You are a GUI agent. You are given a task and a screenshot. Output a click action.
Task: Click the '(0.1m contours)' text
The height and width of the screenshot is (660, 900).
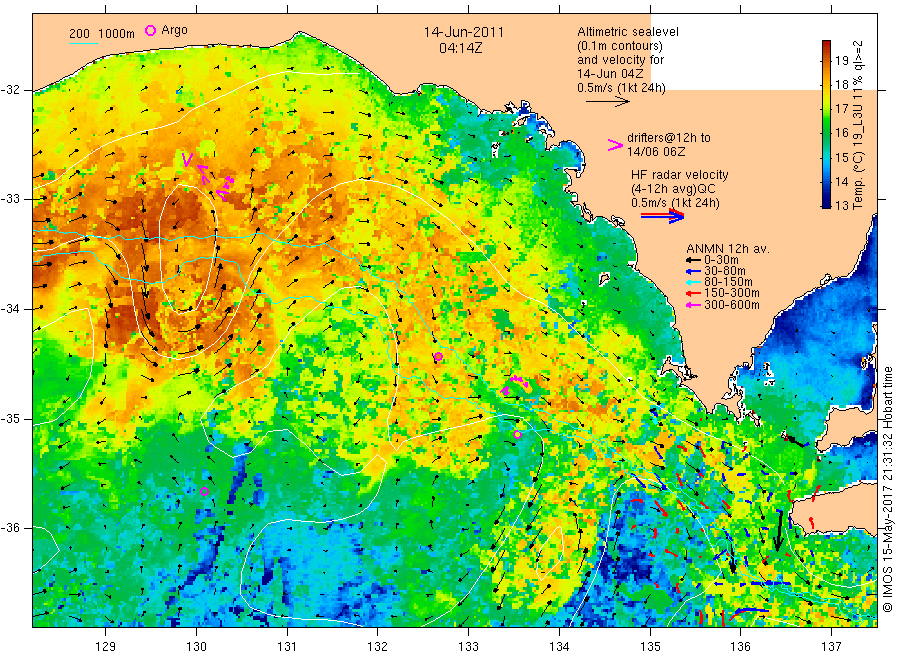point(620,46)
